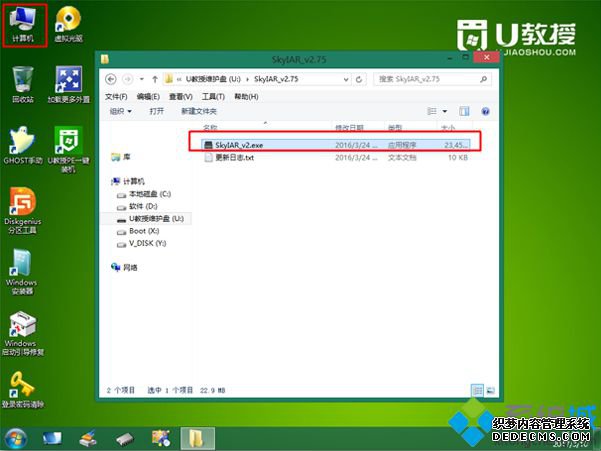Open the 文件(F) menu
The image size is (601, 451).
116,97
